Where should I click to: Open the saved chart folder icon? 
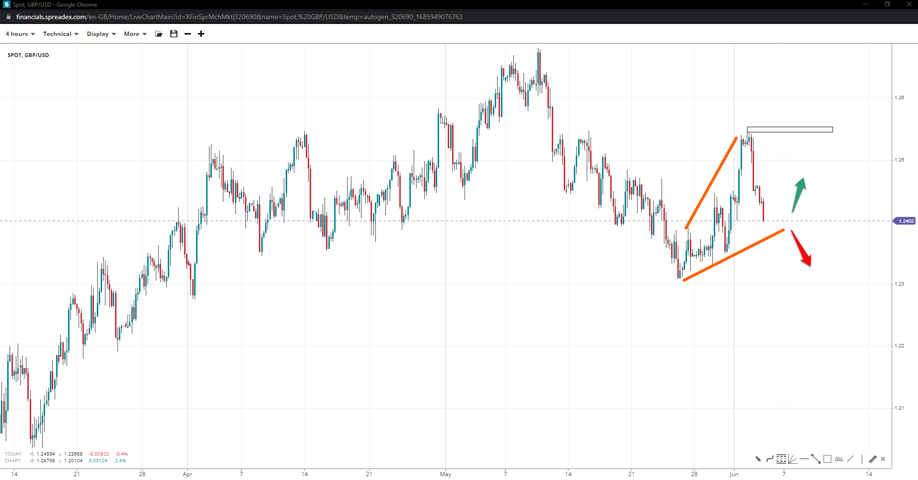(159, 34)
